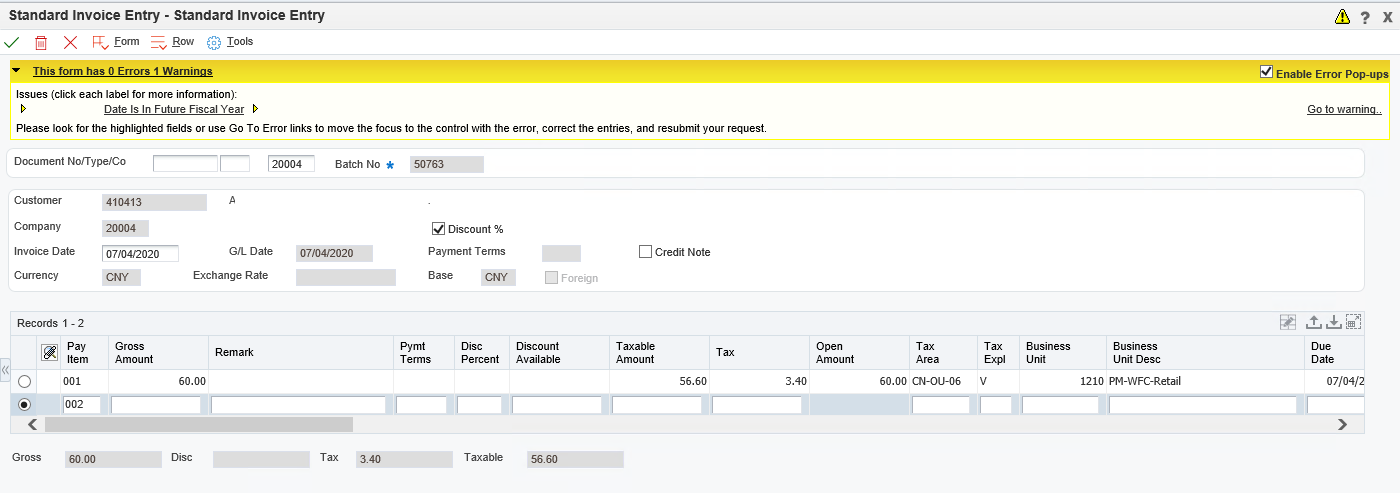Click the green OK checkmark icon
The height and width of the screenshot is (493, 1400).
(12, 42)
